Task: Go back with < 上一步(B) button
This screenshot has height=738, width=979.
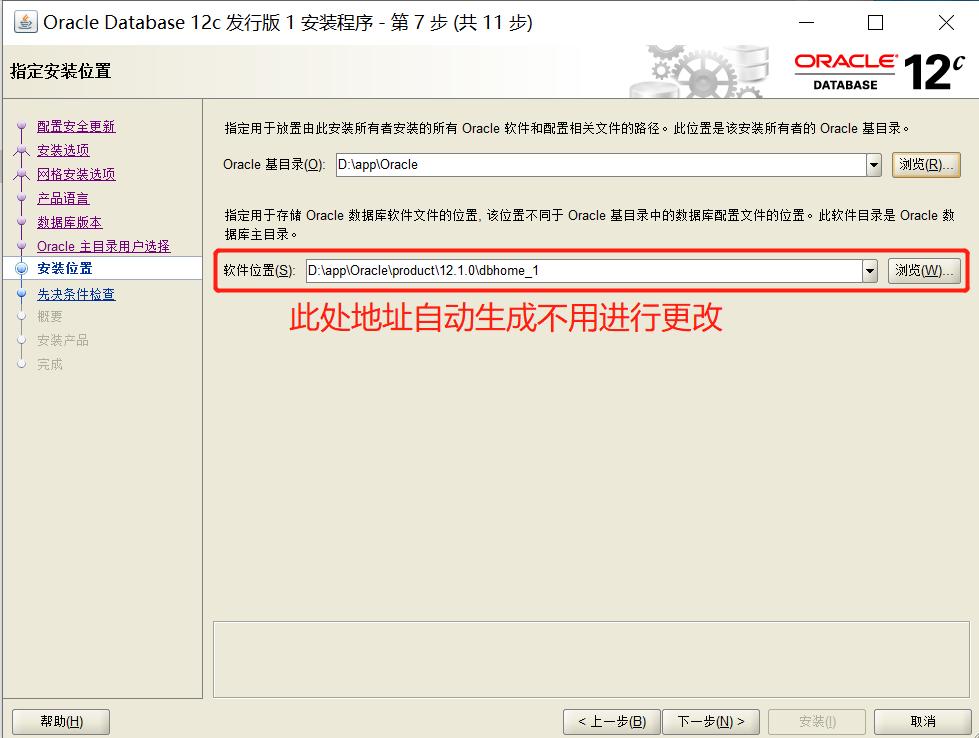Action: pyautogui.click(x=612, y=722)
